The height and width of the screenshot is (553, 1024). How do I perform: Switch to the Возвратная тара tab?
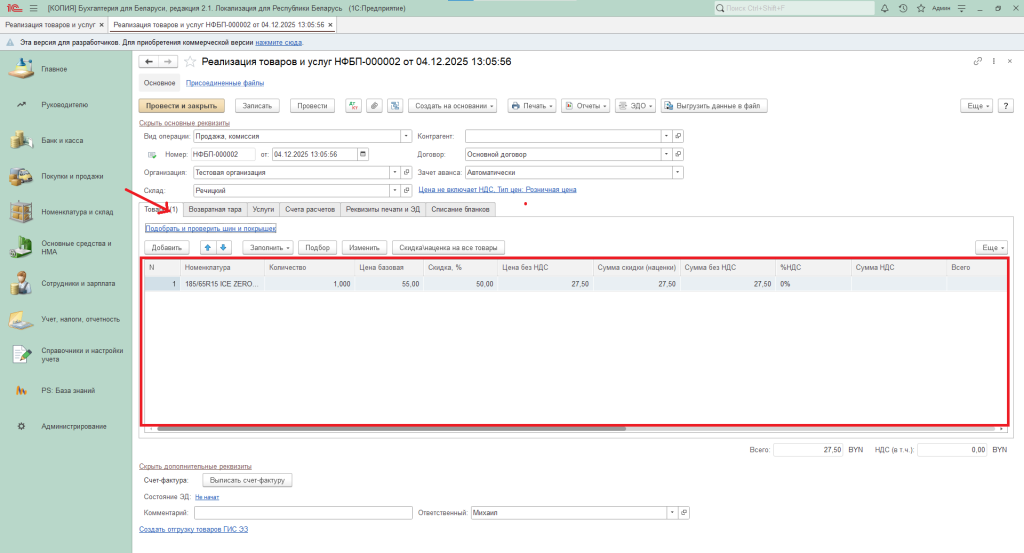click(x=216, y=210)
